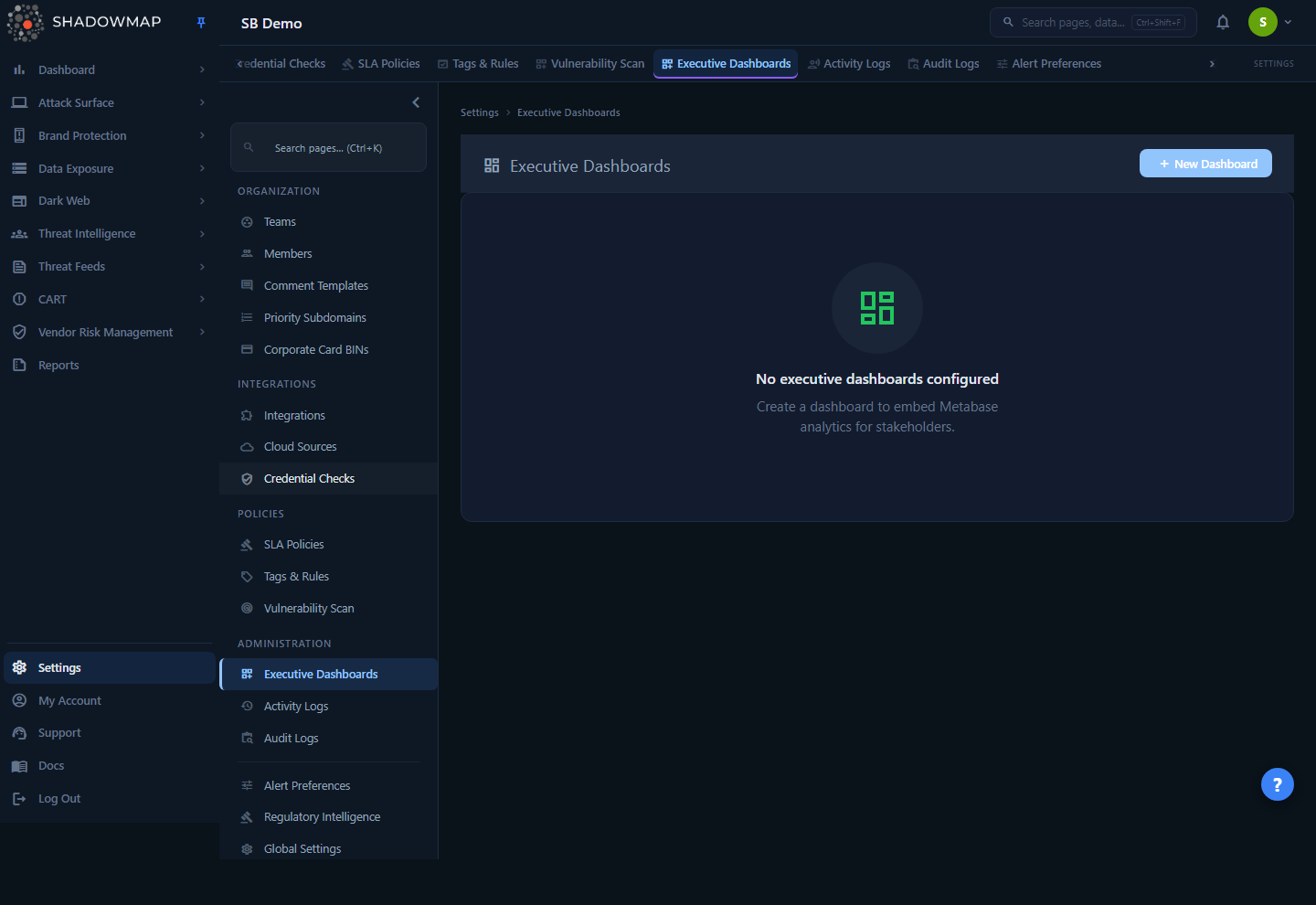
Task: Click Dark Web icon in sidebar
Action: tap(19, 201)
